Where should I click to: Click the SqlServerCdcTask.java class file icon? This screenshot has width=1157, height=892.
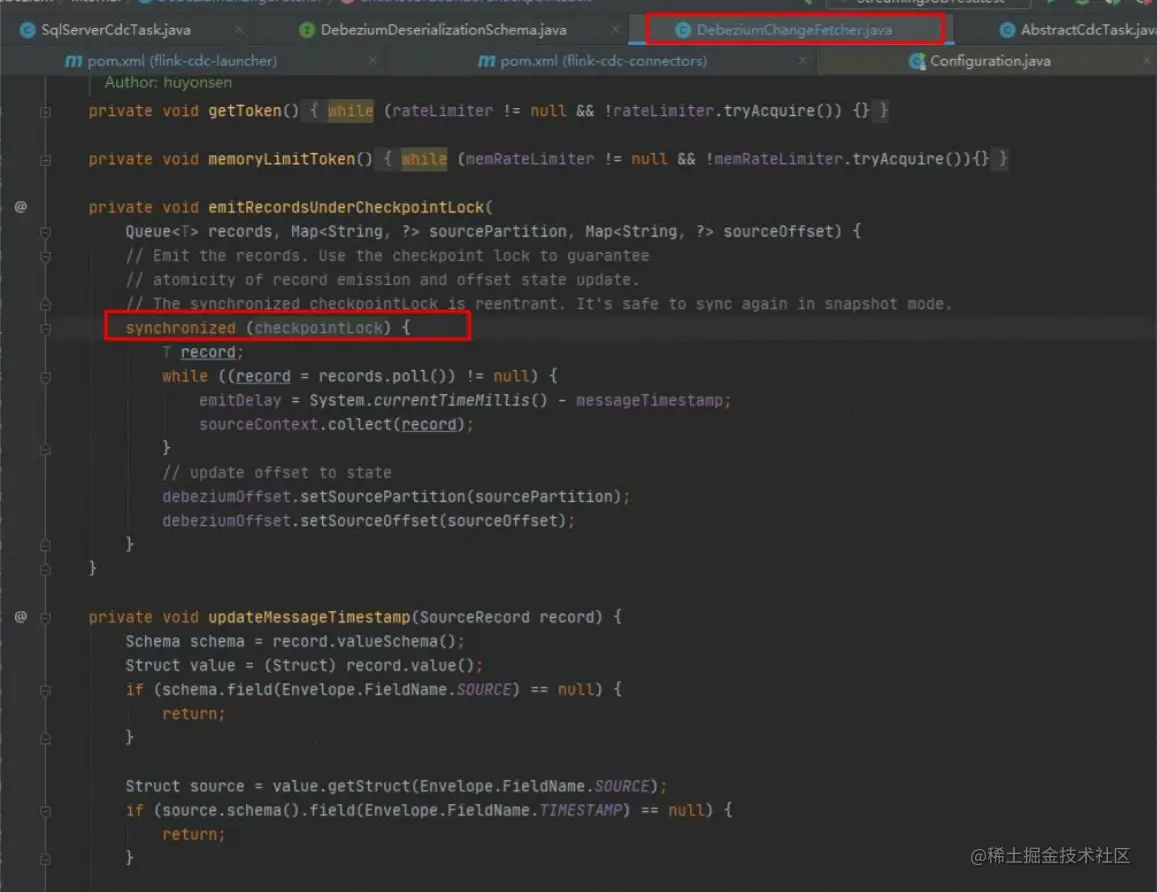click(x=27, y=30)
